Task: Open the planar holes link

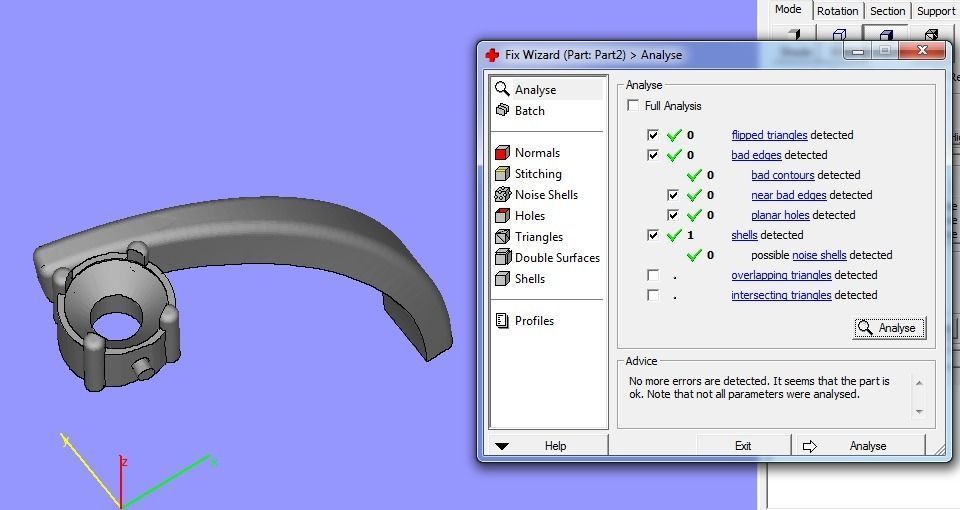Action: (x=780, y=215)
